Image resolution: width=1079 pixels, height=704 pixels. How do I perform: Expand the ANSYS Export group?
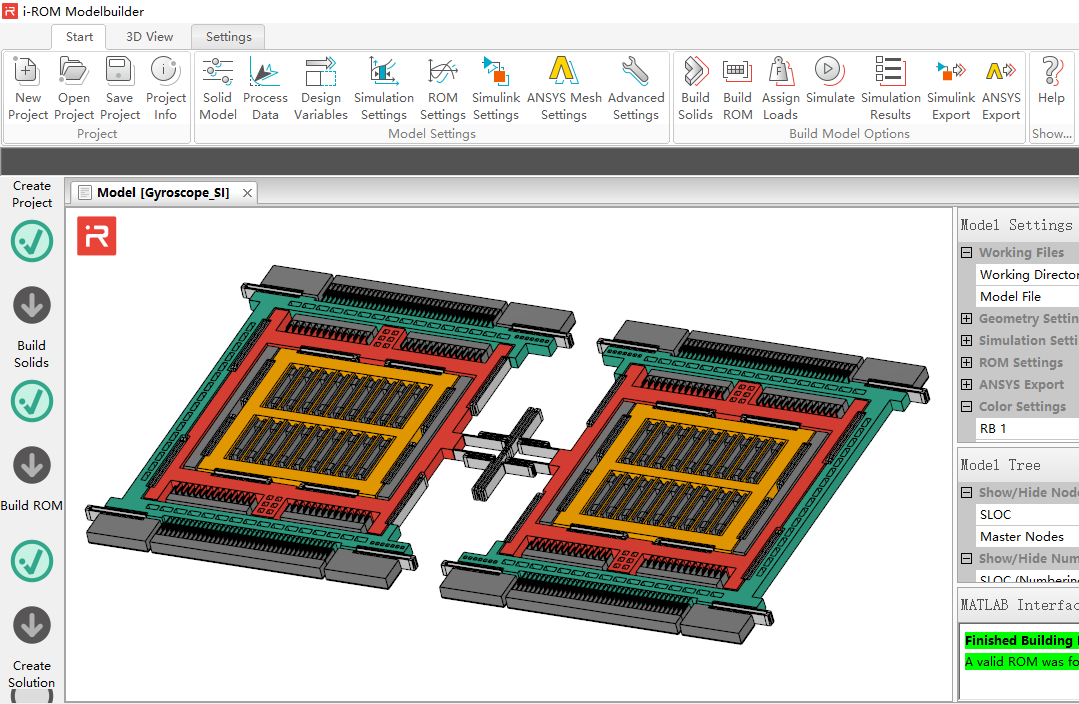coord(966,385)
